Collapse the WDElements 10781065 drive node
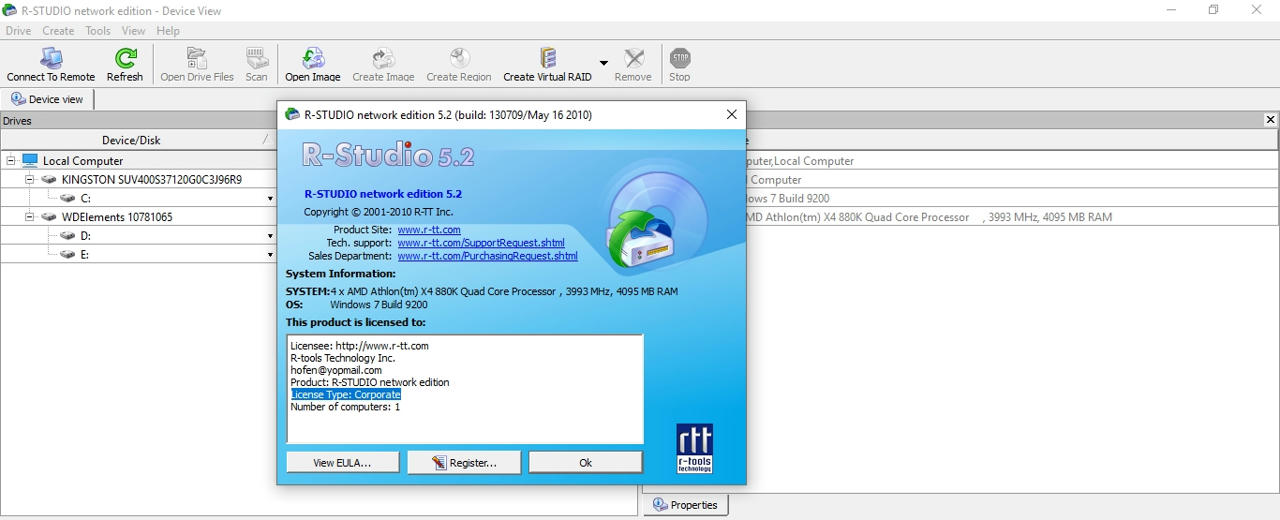1280x520 pixels. click(30, 217)
